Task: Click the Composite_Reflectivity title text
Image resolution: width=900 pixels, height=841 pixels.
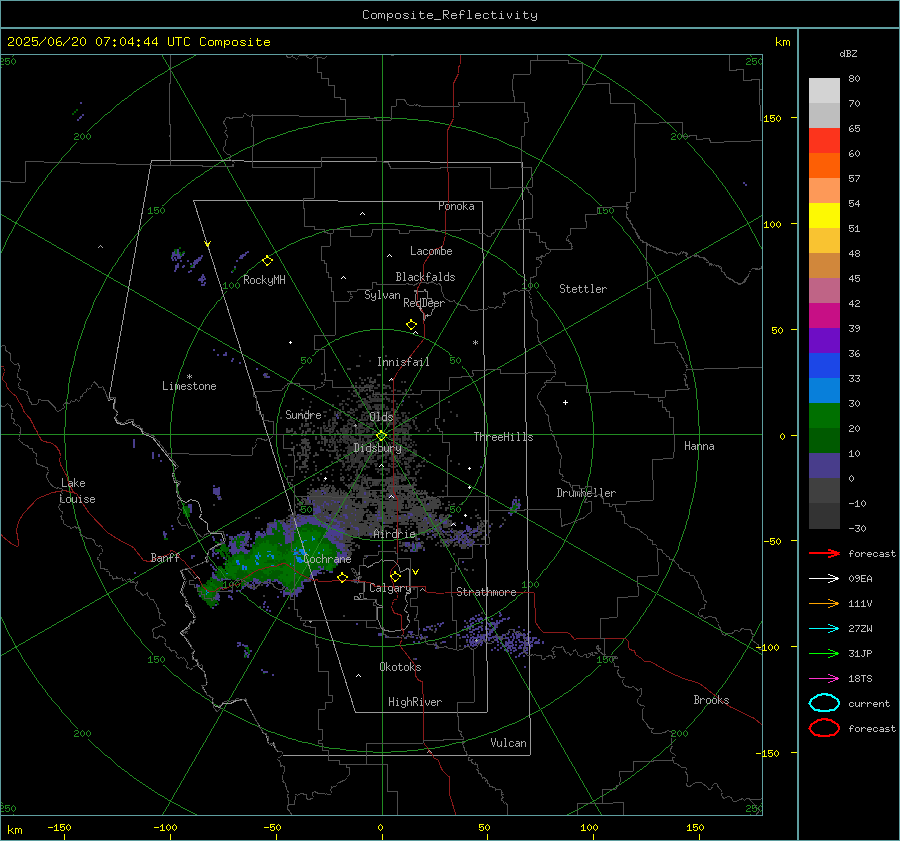Action: coord(450,15)
